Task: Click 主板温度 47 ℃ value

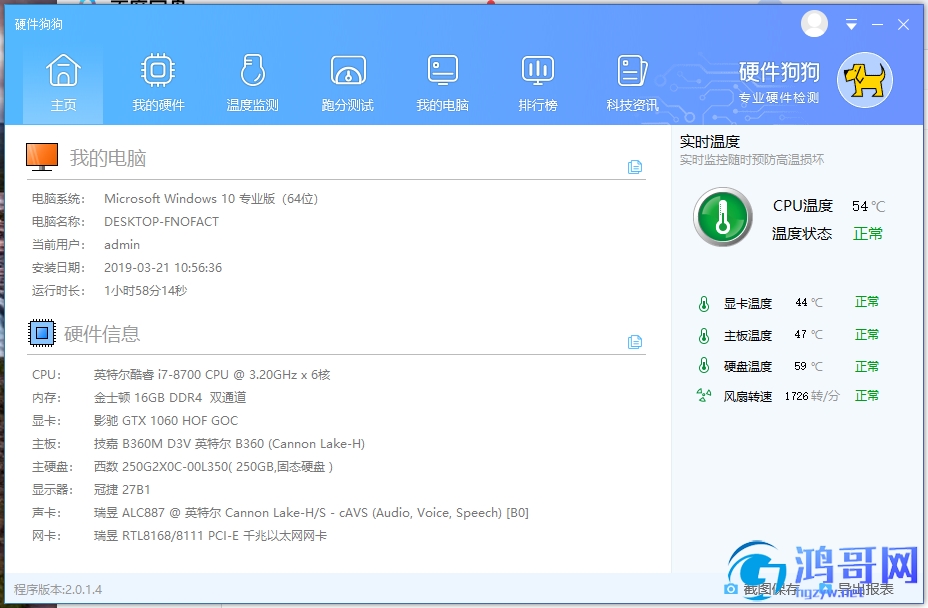Action: click(808, 334)
